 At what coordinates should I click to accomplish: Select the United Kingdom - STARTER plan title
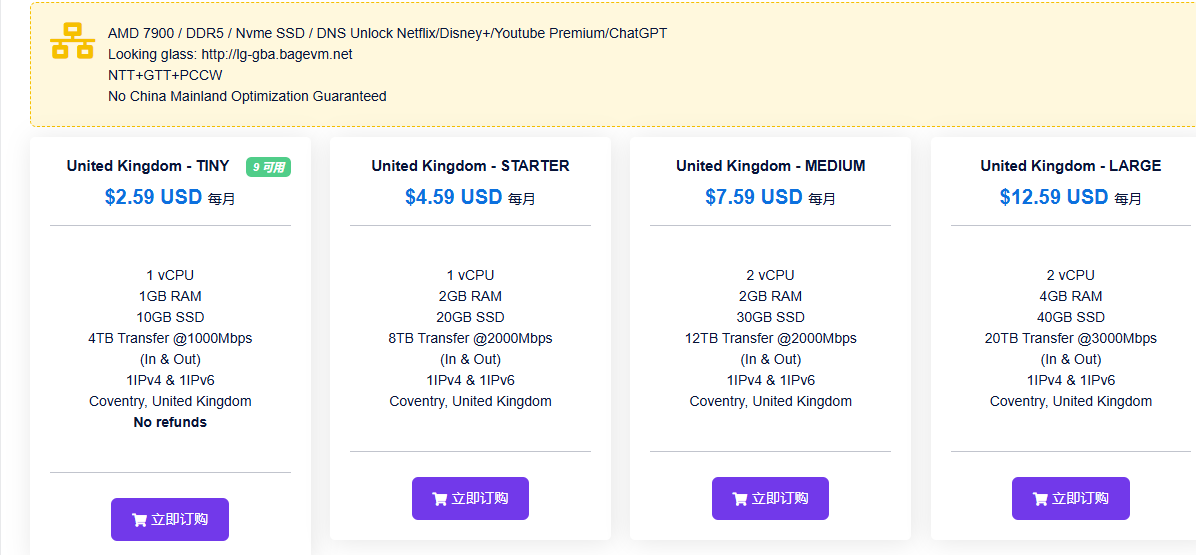pos(470,166)
